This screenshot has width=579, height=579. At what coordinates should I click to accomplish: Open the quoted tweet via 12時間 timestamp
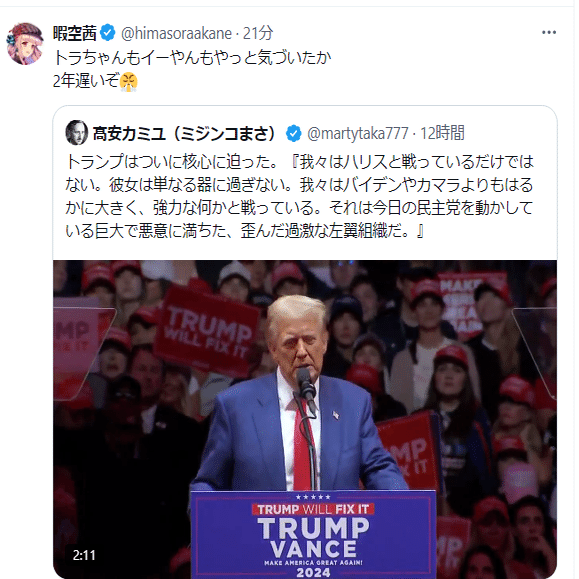[442, 133]
